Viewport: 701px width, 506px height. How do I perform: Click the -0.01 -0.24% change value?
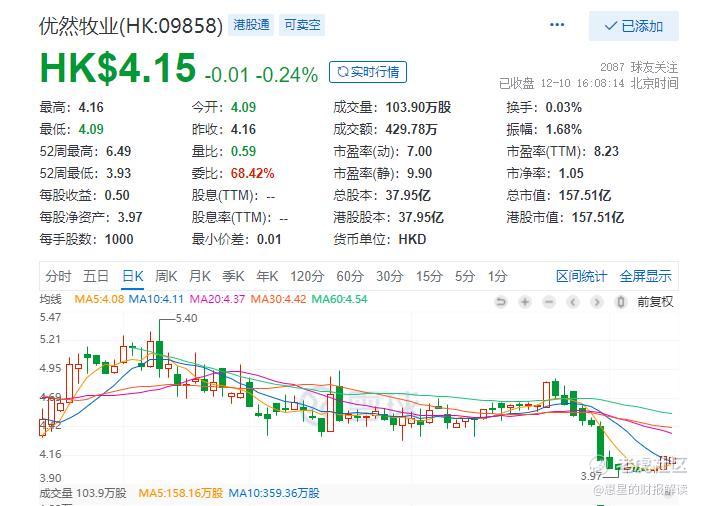tap(262, 75)
